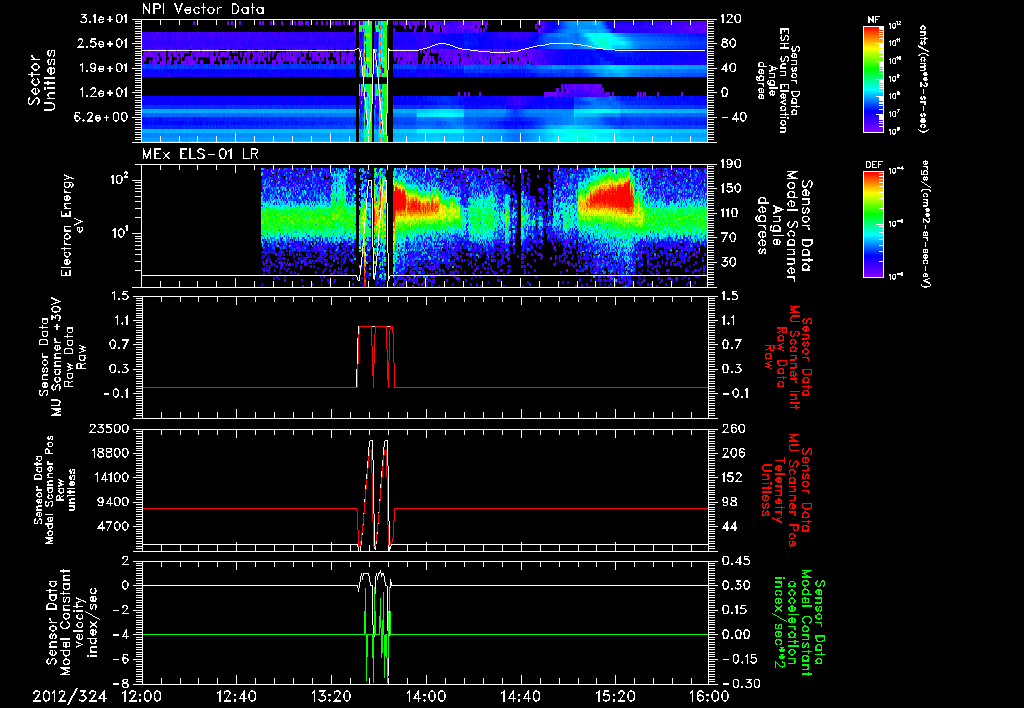Click the "13:20" time axis label
Image resolution: width=1024 pixels, height=708 pixels.
pyautogui.click(x=331, y=696)
